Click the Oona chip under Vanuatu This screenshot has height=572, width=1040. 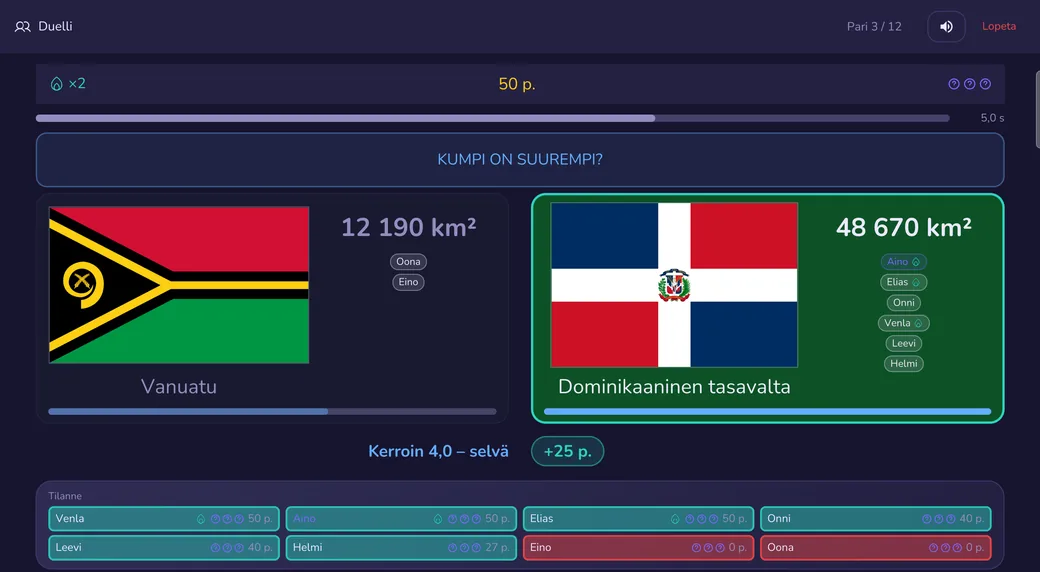click(x=409, y=261)
